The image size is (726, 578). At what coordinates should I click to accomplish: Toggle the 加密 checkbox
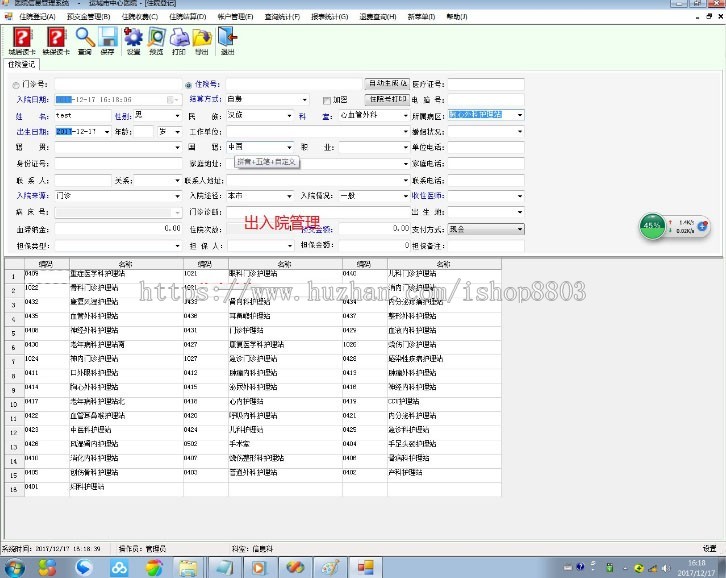point(327,100)
